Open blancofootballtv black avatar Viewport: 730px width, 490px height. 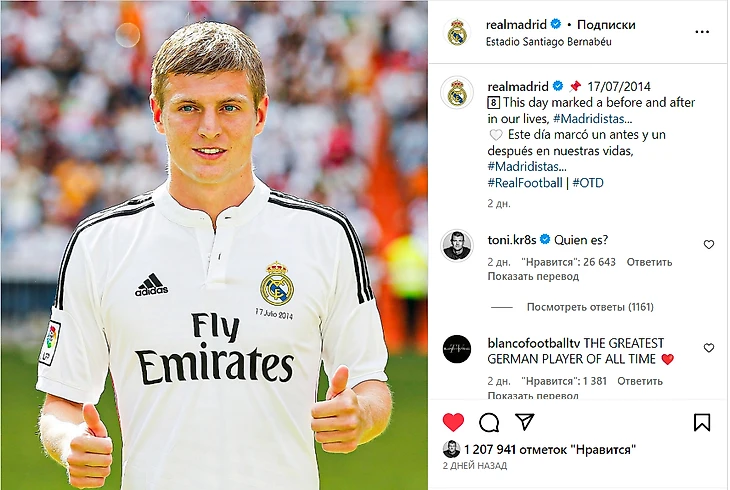[x=457, y=349]
